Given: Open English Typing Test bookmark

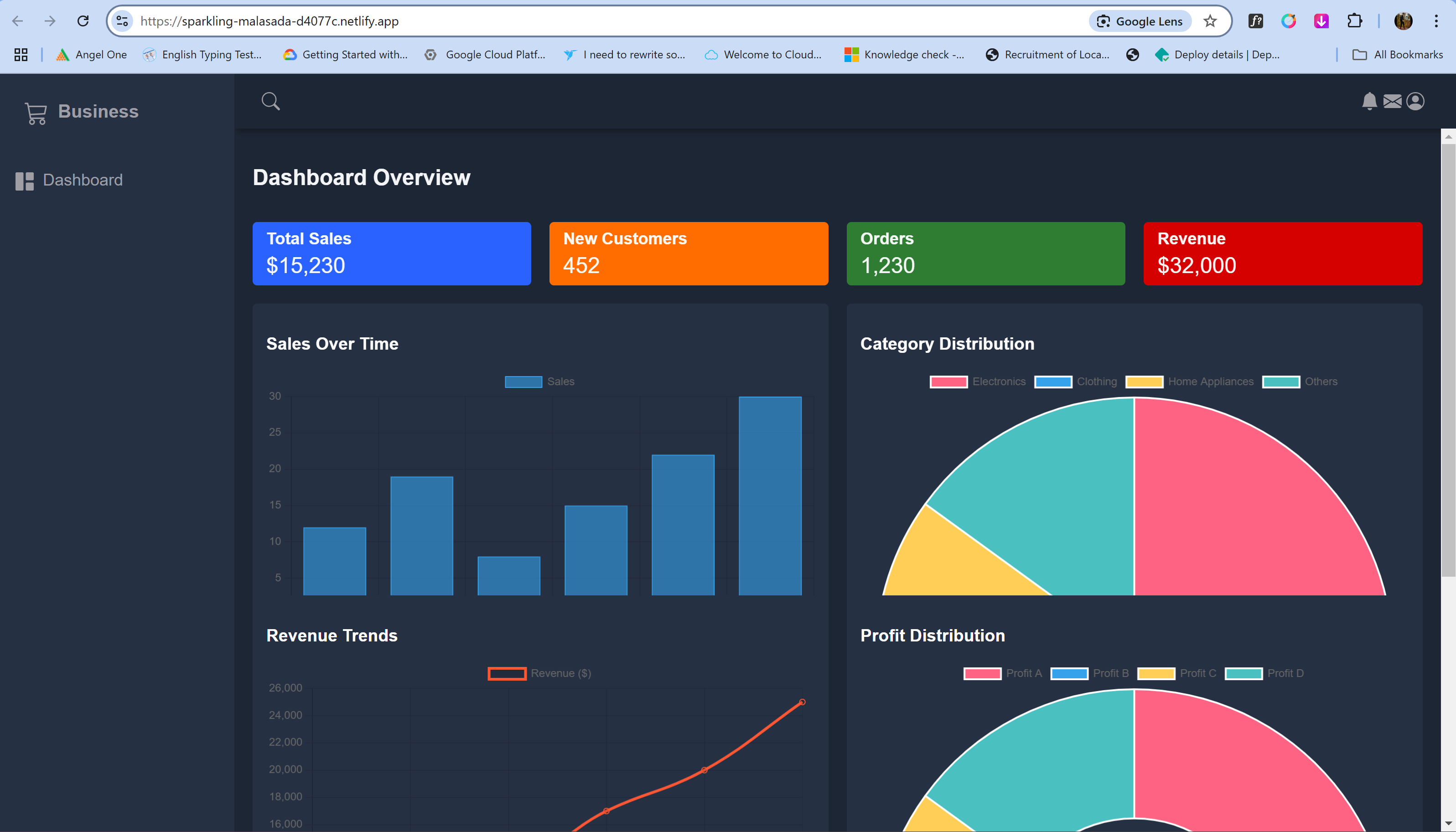Looking at the screenshot, I should (202, 54).
